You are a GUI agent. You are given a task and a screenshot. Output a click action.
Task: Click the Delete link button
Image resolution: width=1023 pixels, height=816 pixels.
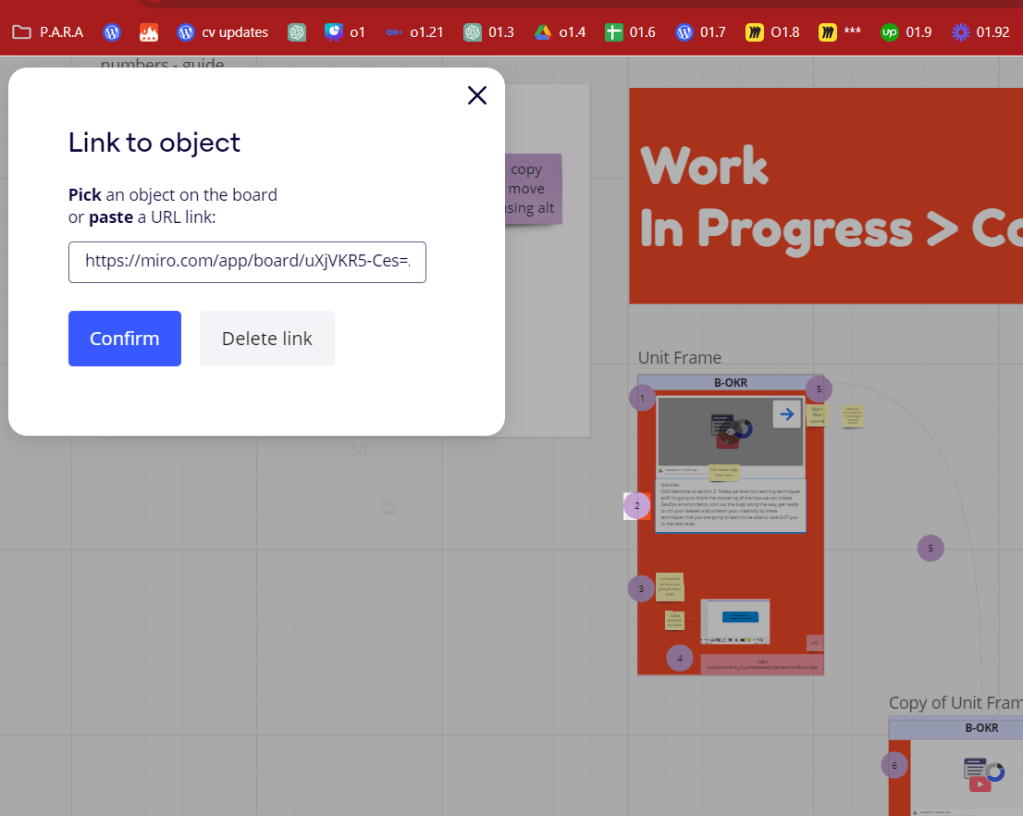tap(267, 339)
